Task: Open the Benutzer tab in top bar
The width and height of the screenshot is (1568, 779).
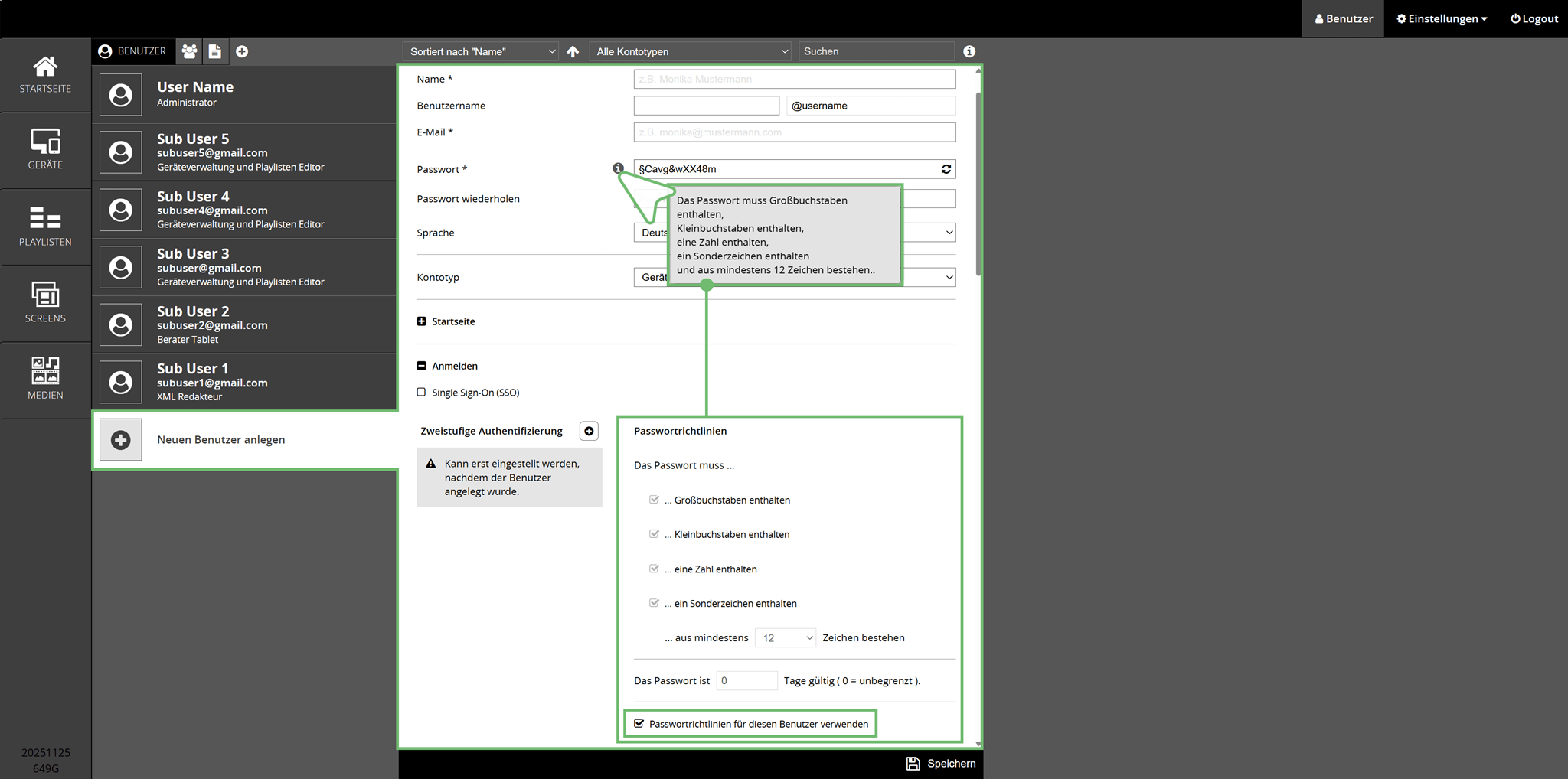Action: (1343, 18)
